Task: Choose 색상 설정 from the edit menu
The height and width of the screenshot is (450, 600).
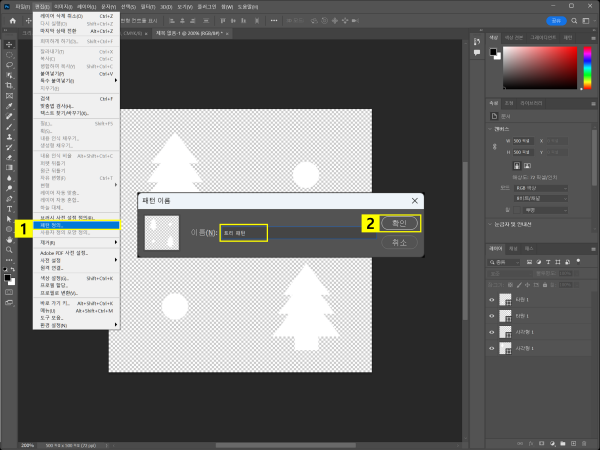Action: pyautogui.click(x=77, y=278)
